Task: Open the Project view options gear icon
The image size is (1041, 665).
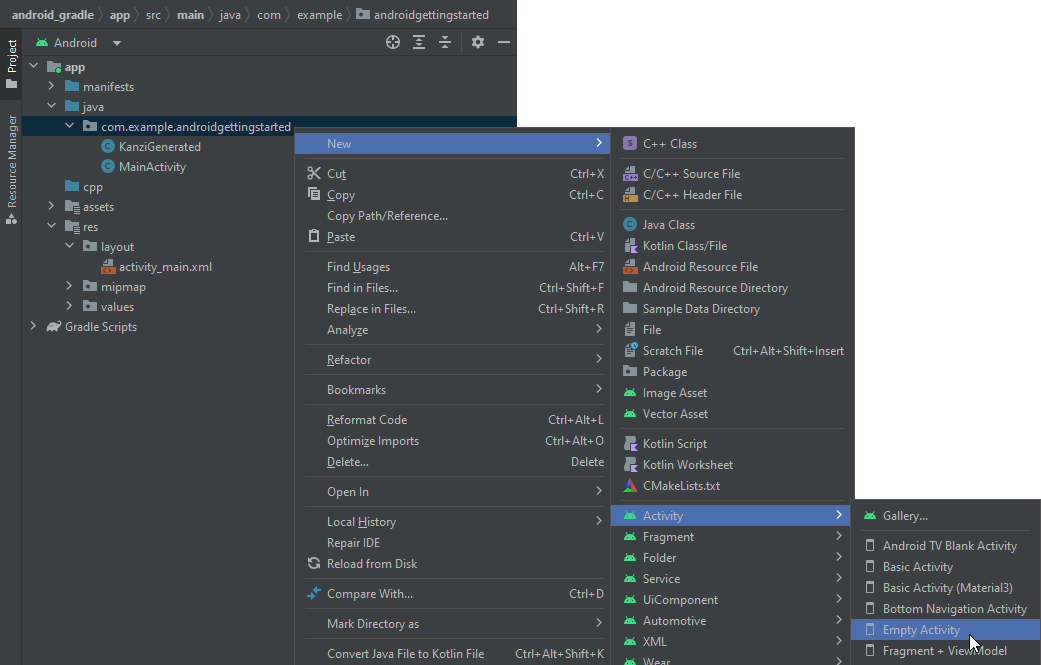Action: click(x=477, y=42)
